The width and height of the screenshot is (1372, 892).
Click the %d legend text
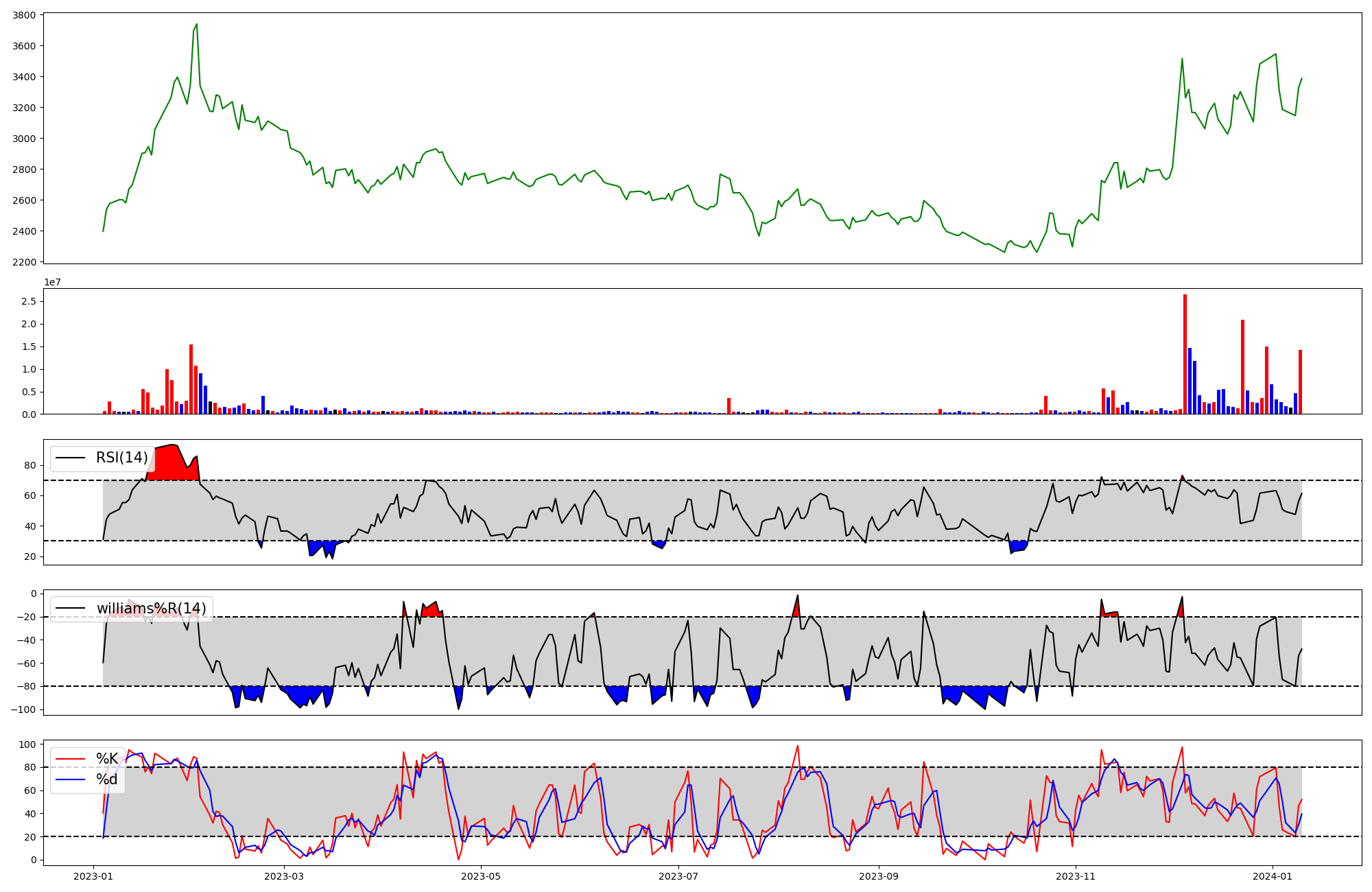tap(107, 779)
